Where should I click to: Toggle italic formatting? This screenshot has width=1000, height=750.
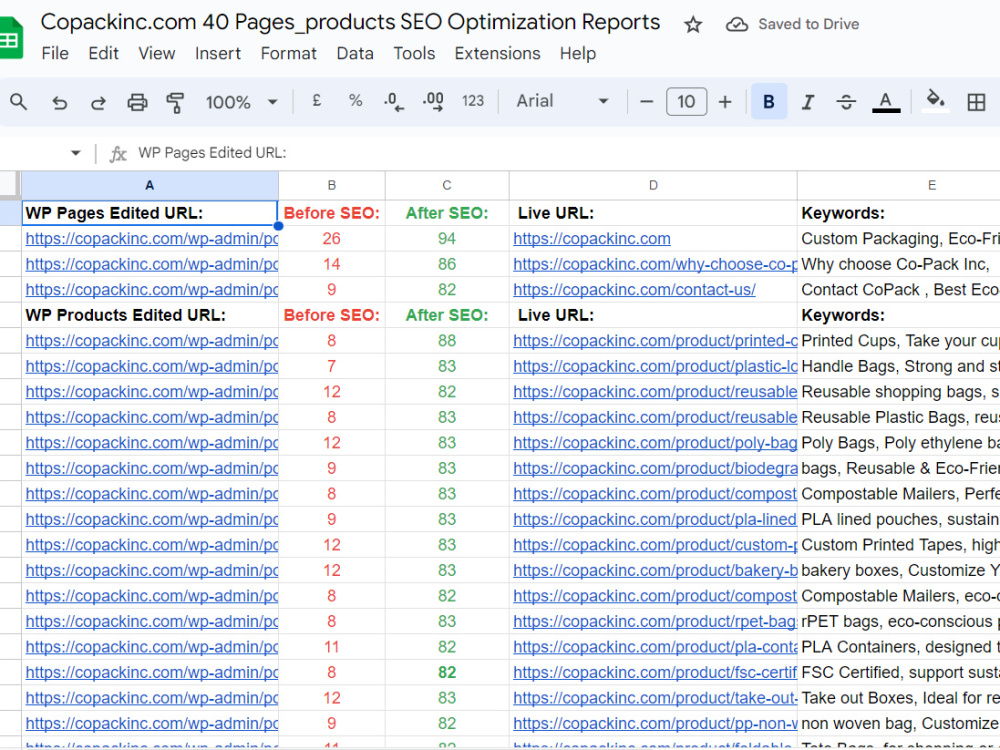807,102
